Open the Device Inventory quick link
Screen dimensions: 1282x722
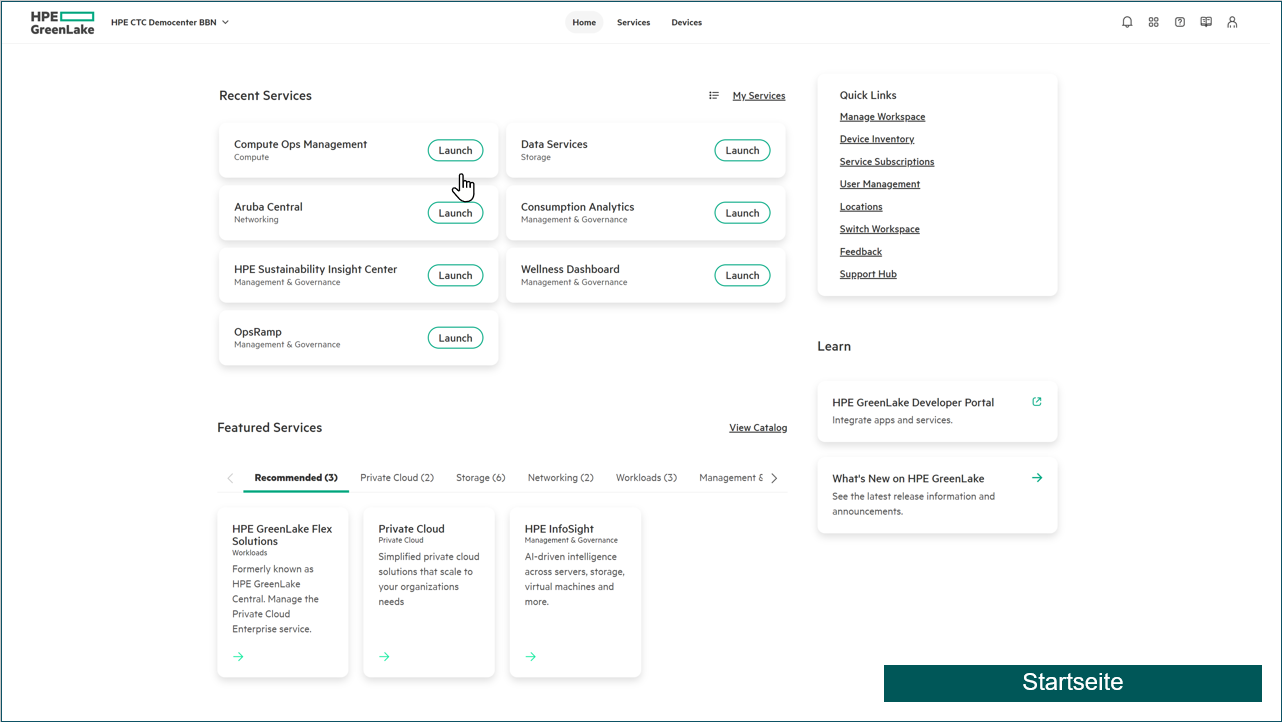[877, 139]
